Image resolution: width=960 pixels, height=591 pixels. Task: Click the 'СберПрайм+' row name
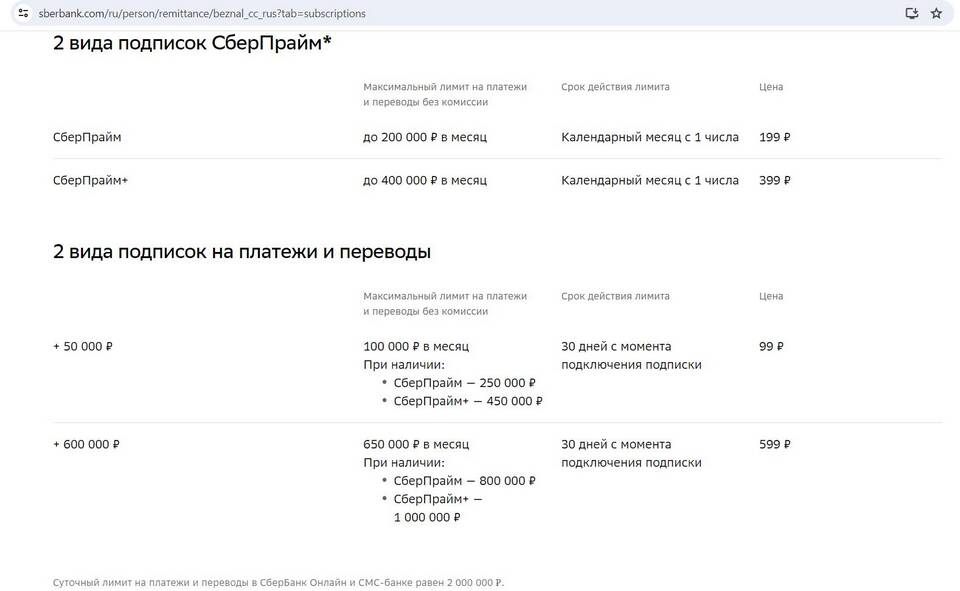coord(90,180)
